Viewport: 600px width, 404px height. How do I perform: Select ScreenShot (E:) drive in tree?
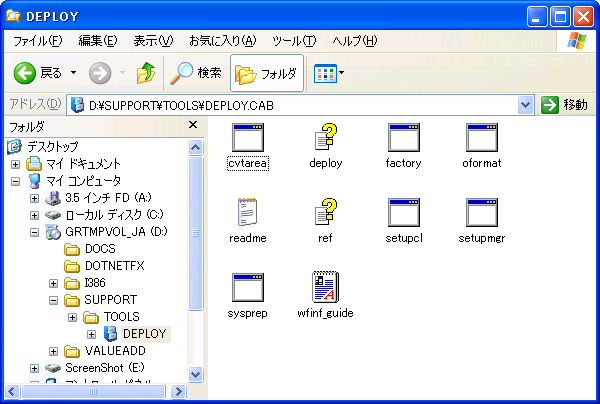[104, 368]
